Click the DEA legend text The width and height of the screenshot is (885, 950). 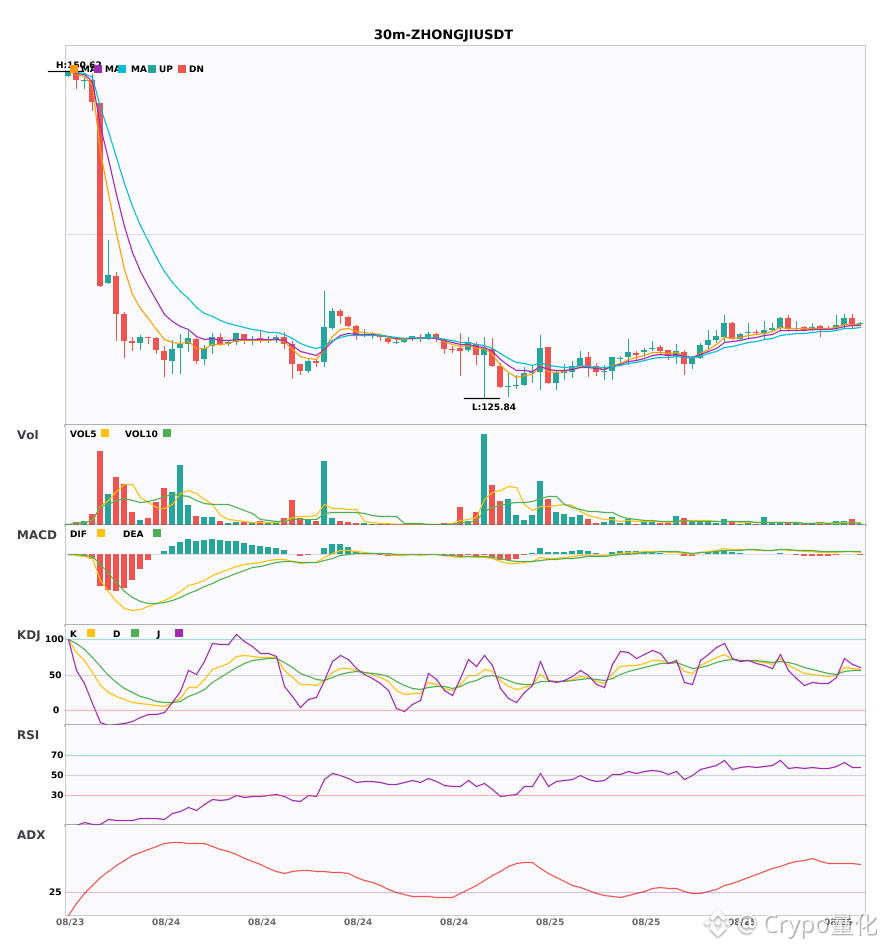tap(133, 534)
